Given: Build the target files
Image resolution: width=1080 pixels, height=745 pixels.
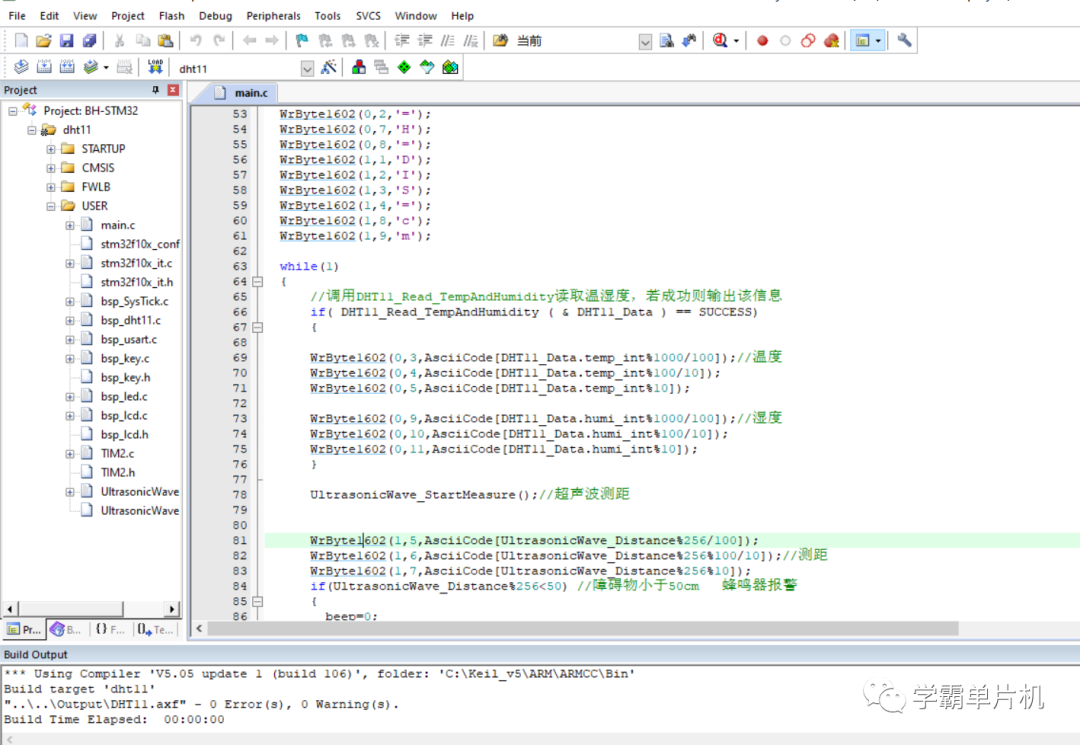Looking at the screenshot, I should point(44,67).
